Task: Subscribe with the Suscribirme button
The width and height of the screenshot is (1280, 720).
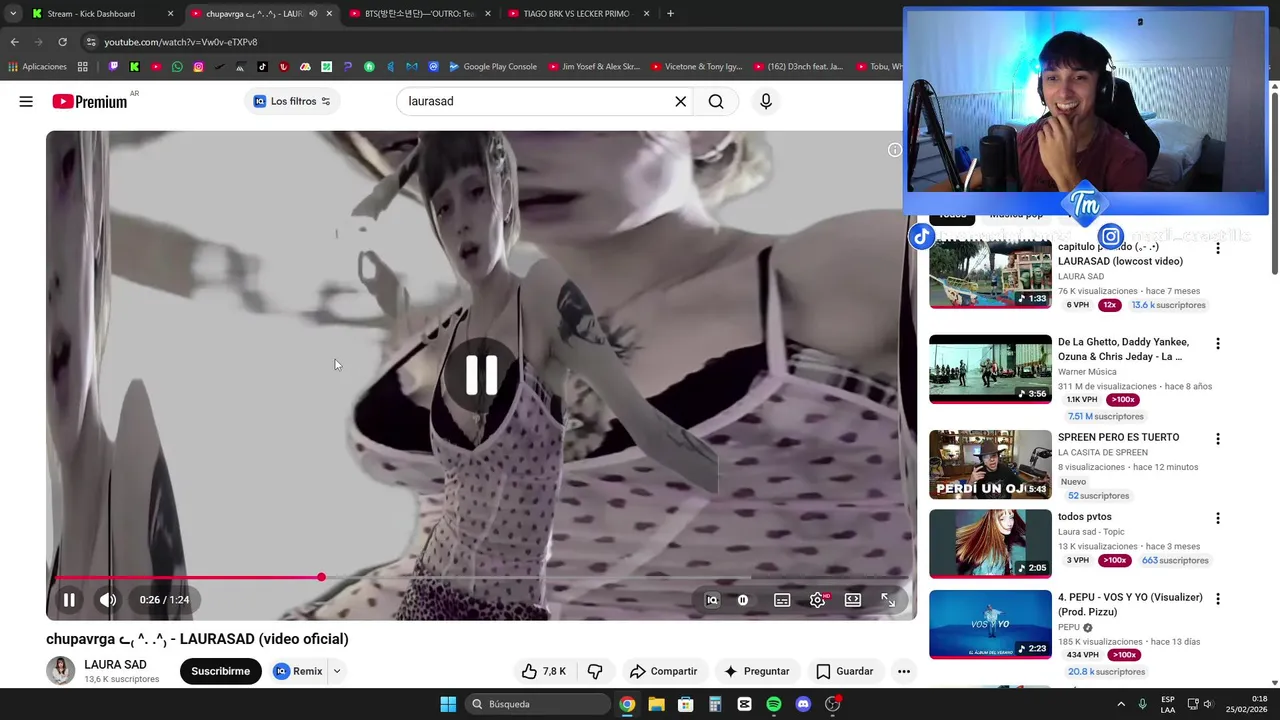Action: coord(220,671)
